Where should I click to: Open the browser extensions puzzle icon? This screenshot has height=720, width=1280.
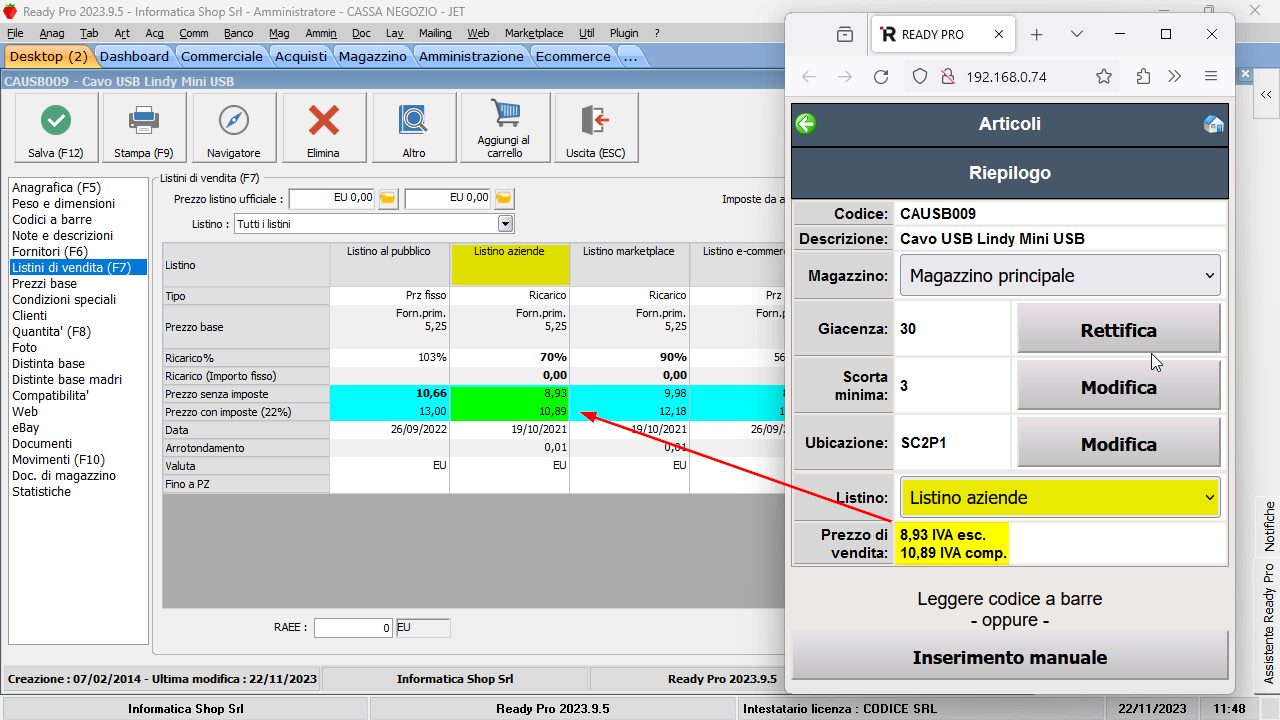[1143, 77]
